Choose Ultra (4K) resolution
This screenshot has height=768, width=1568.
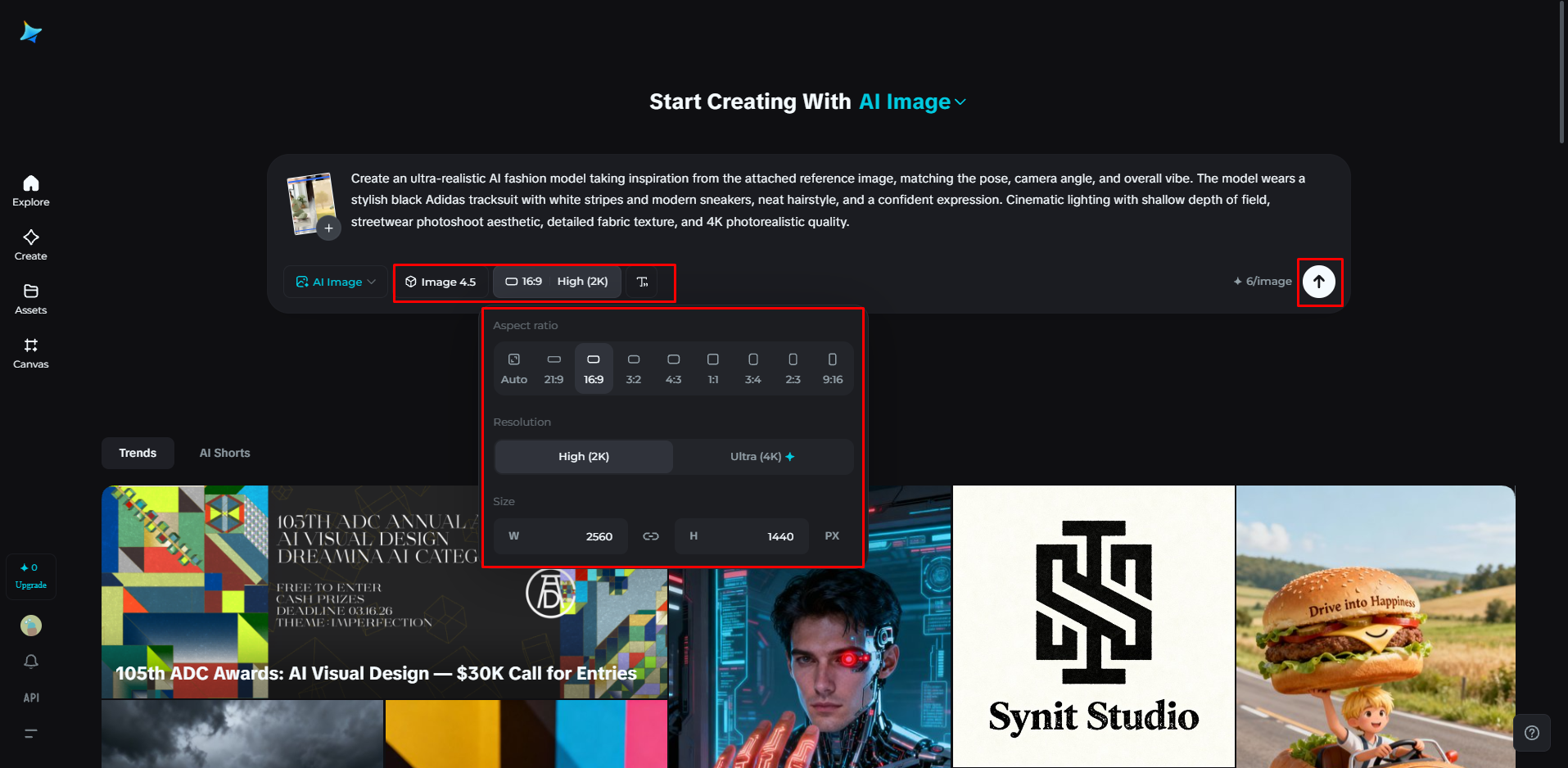tap(762, 457)
